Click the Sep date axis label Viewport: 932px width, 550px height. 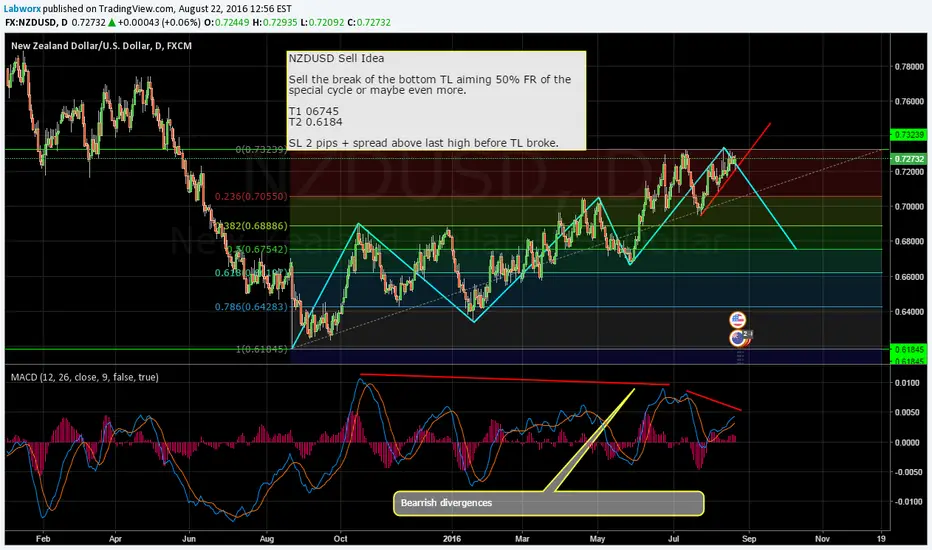coord(749,539)
